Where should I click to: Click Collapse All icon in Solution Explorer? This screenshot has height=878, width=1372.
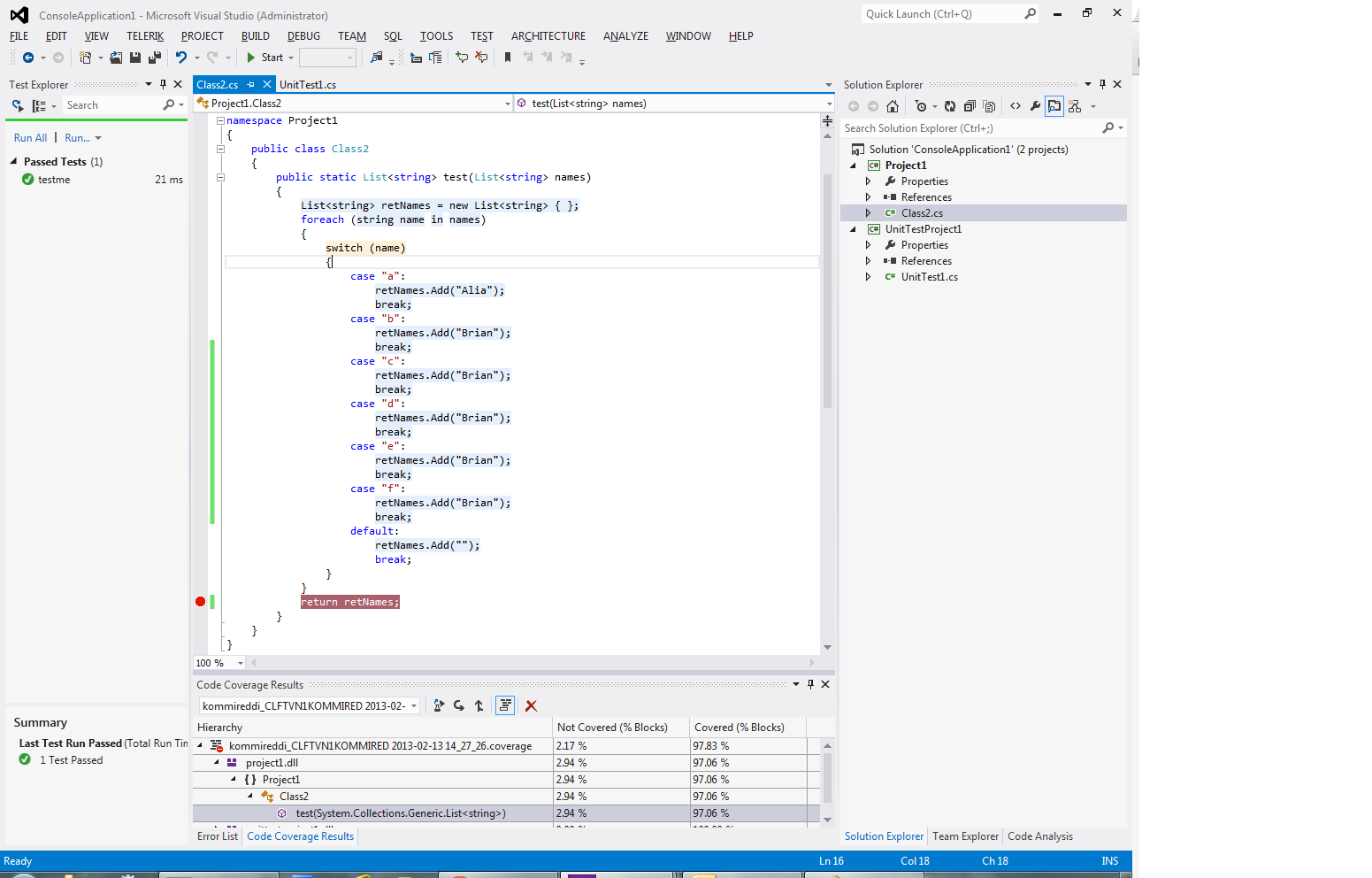point(970,106)
